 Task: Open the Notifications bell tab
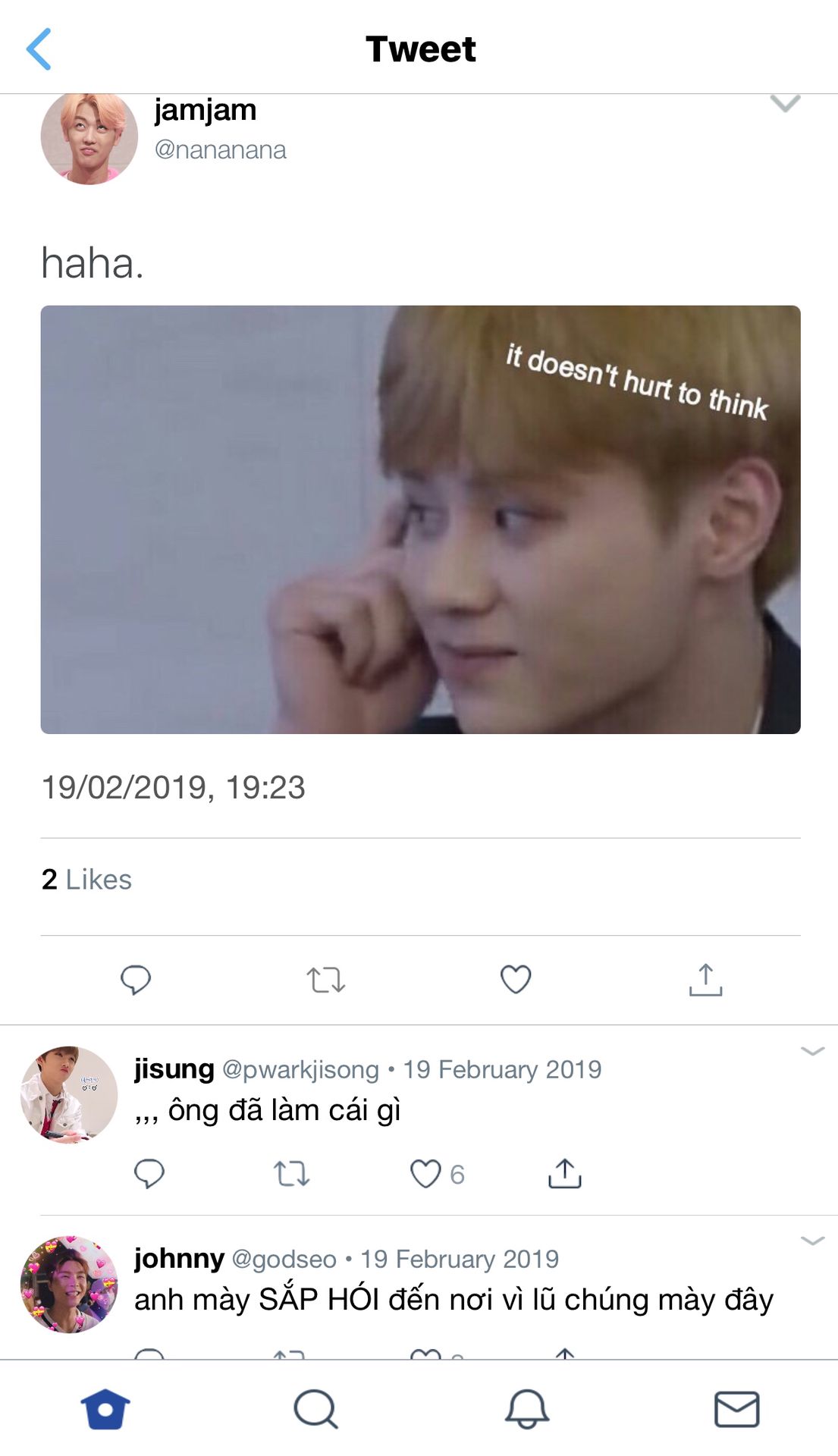tap(526, 1409)
